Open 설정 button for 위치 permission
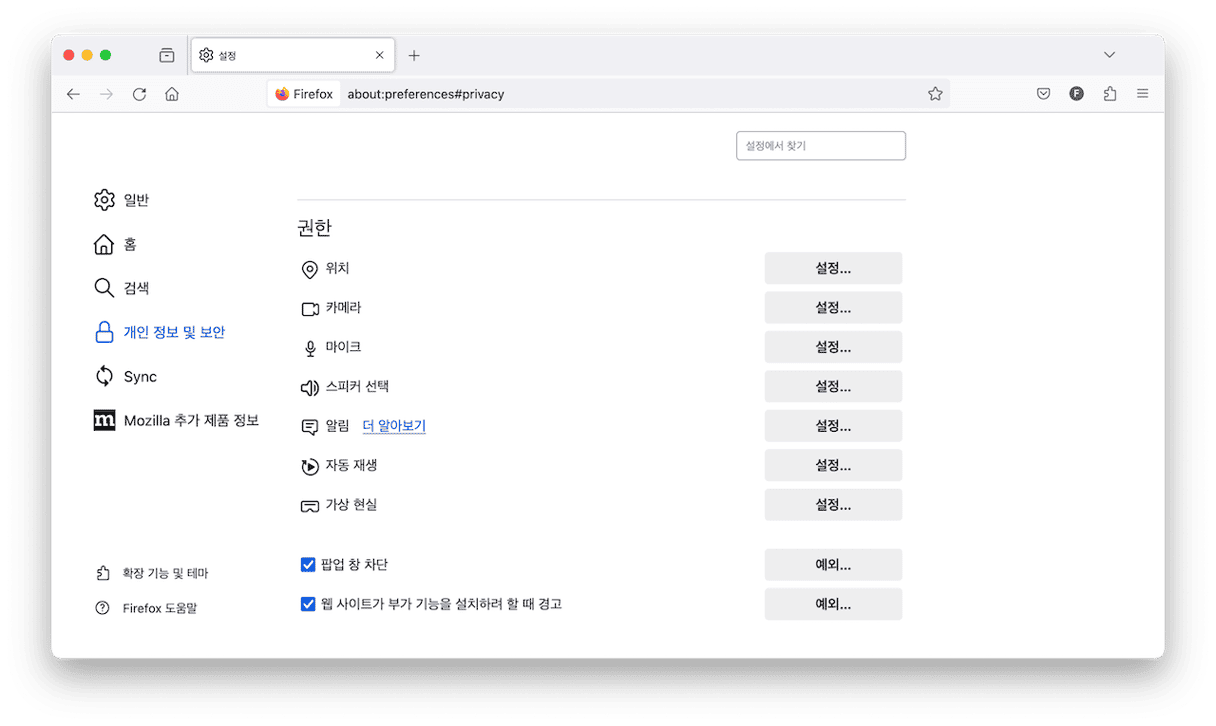Screen dimensions: 1216x726 click(833, 268)
